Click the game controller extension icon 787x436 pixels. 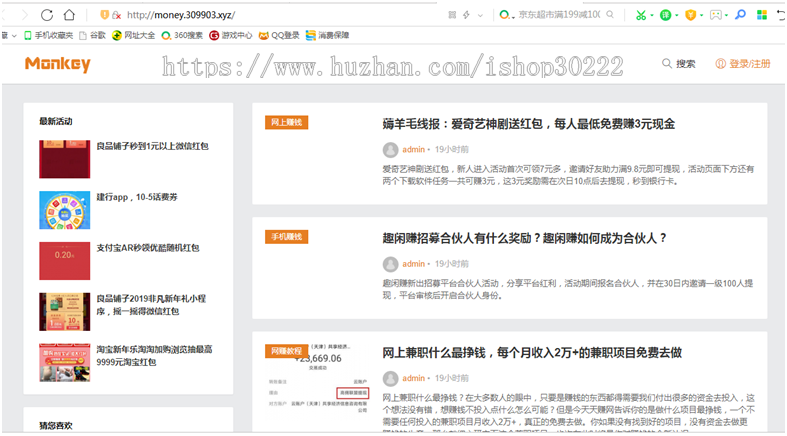715,16
